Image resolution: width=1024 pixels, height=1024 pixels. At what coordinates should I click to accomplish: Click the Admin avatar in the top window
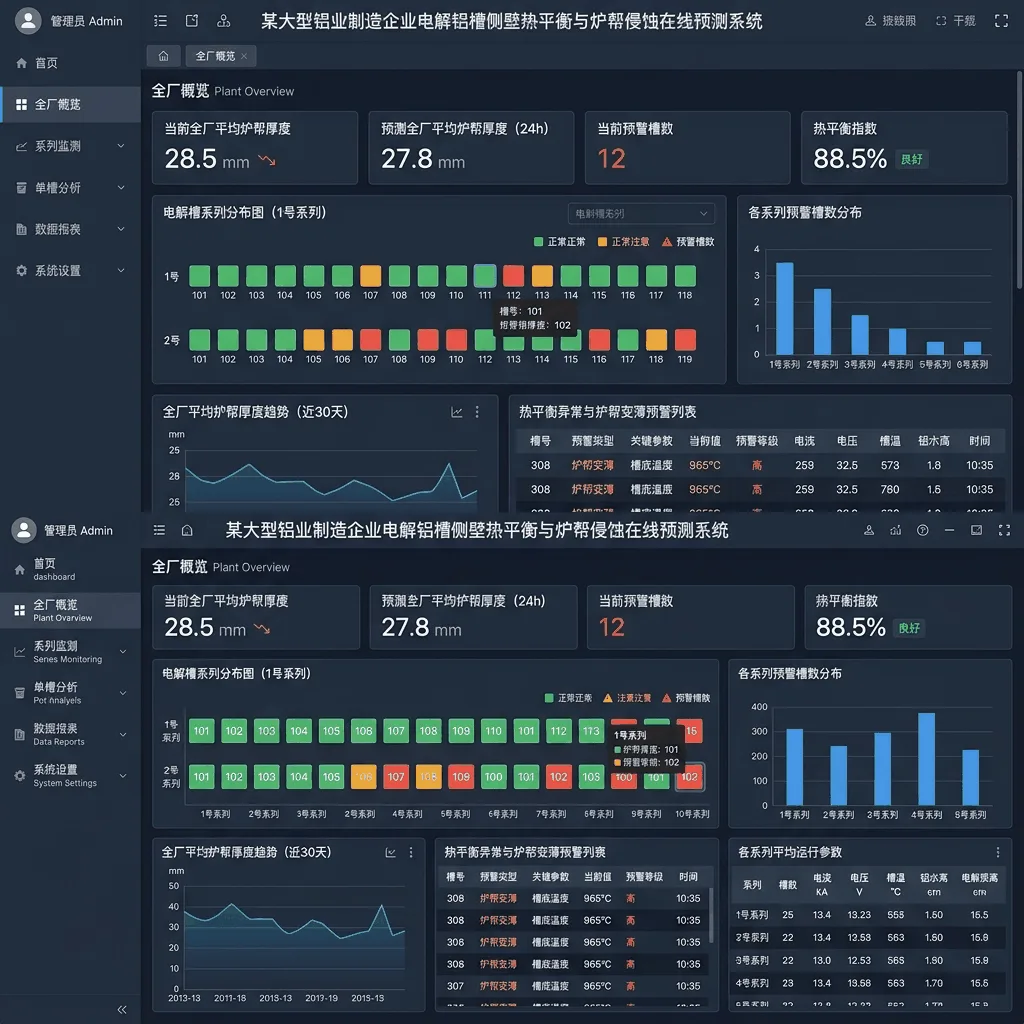coord(27,21)
